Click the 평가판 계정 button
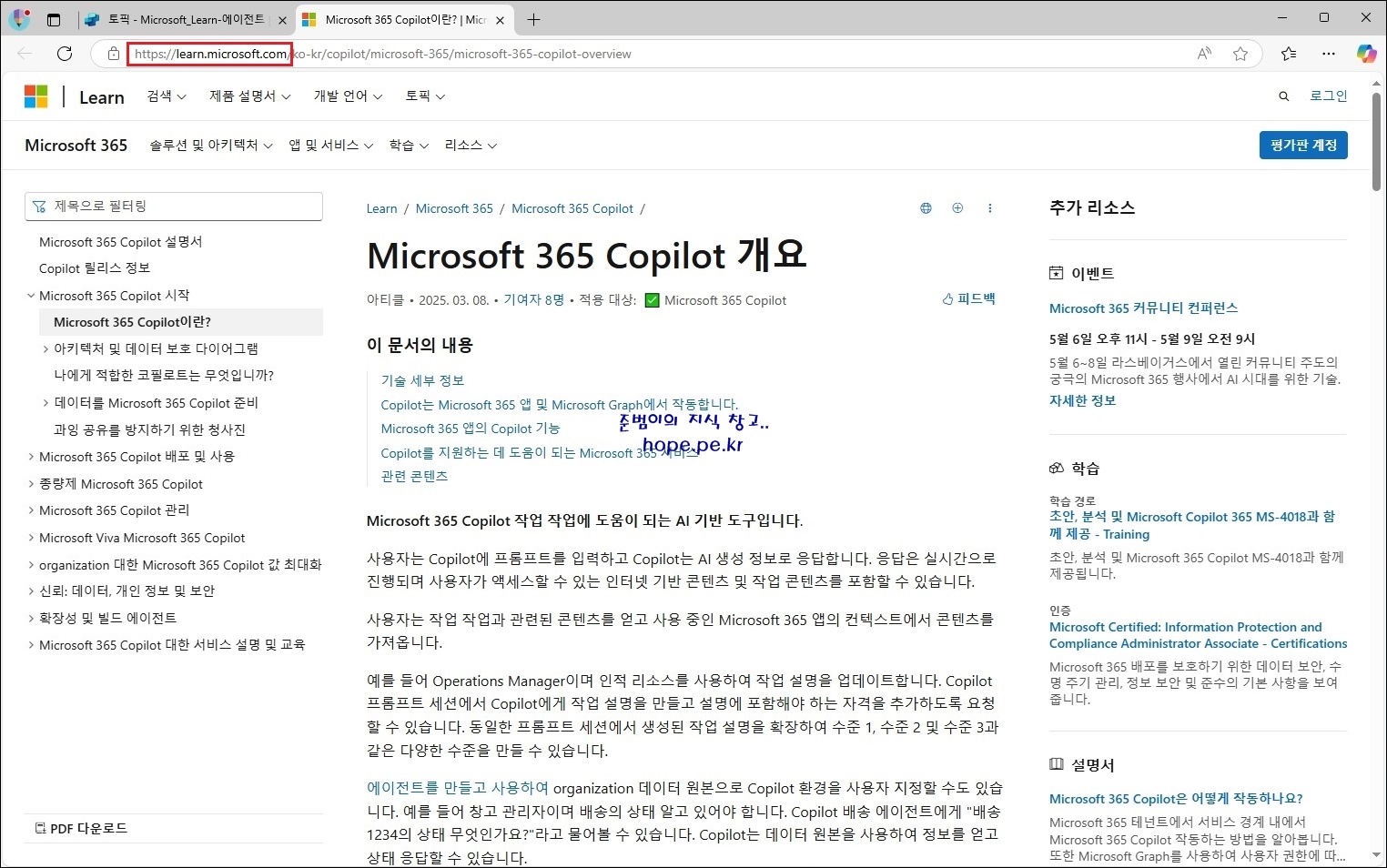This screenshot has height=868, width=1387. (x=1303, y=145)
